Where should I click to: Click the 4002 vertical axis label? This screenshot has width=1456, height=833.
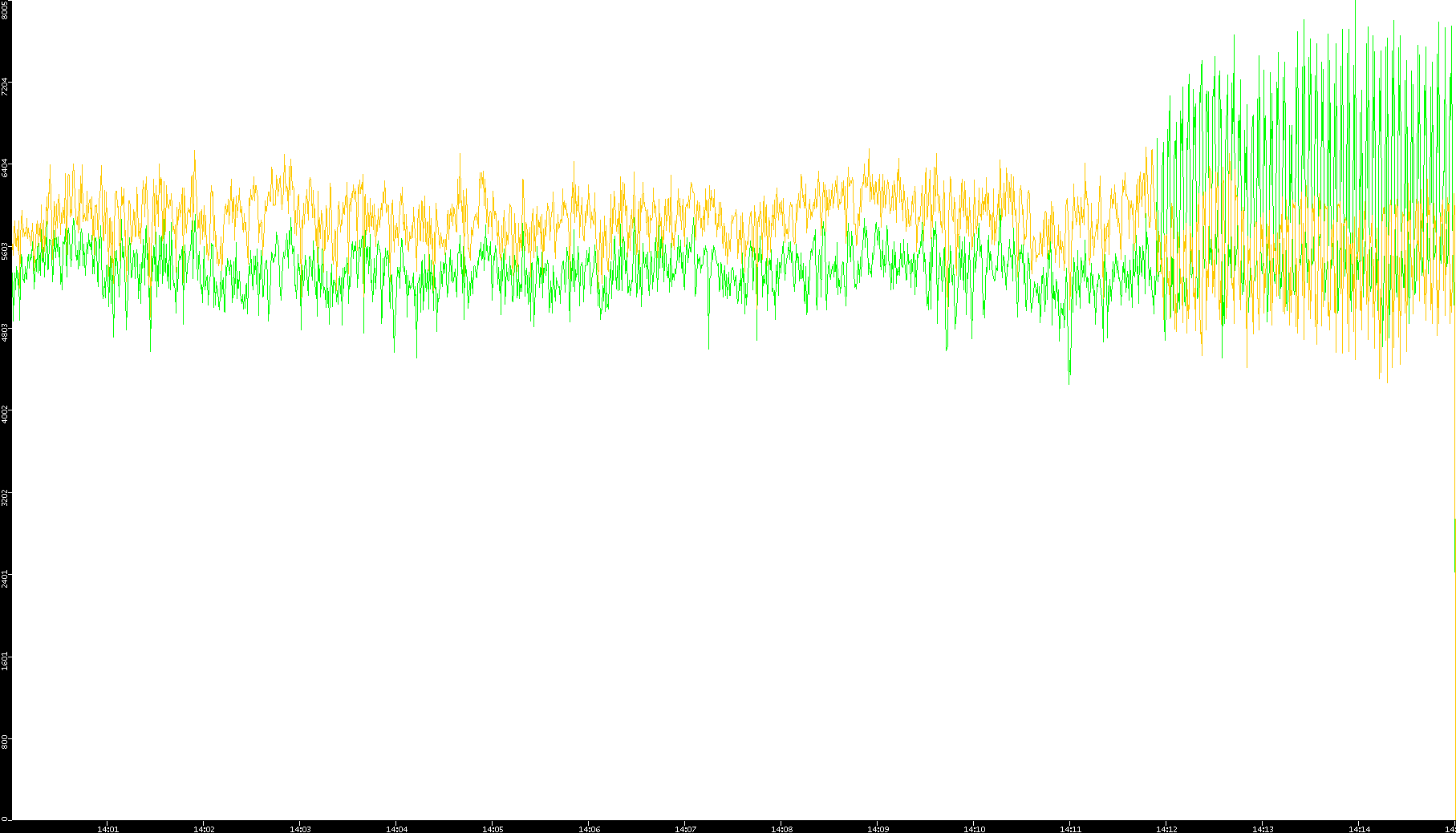pyautogui.click(x=6, y=415)
